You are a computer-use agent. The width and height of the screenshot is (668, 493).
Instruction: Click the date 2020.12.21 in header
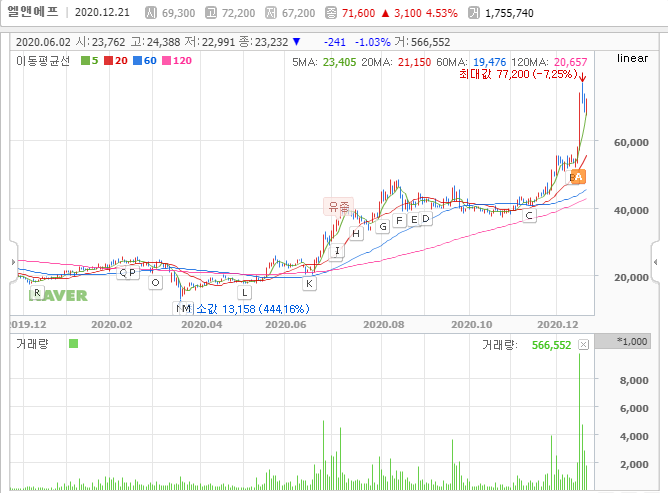point(102,12)
